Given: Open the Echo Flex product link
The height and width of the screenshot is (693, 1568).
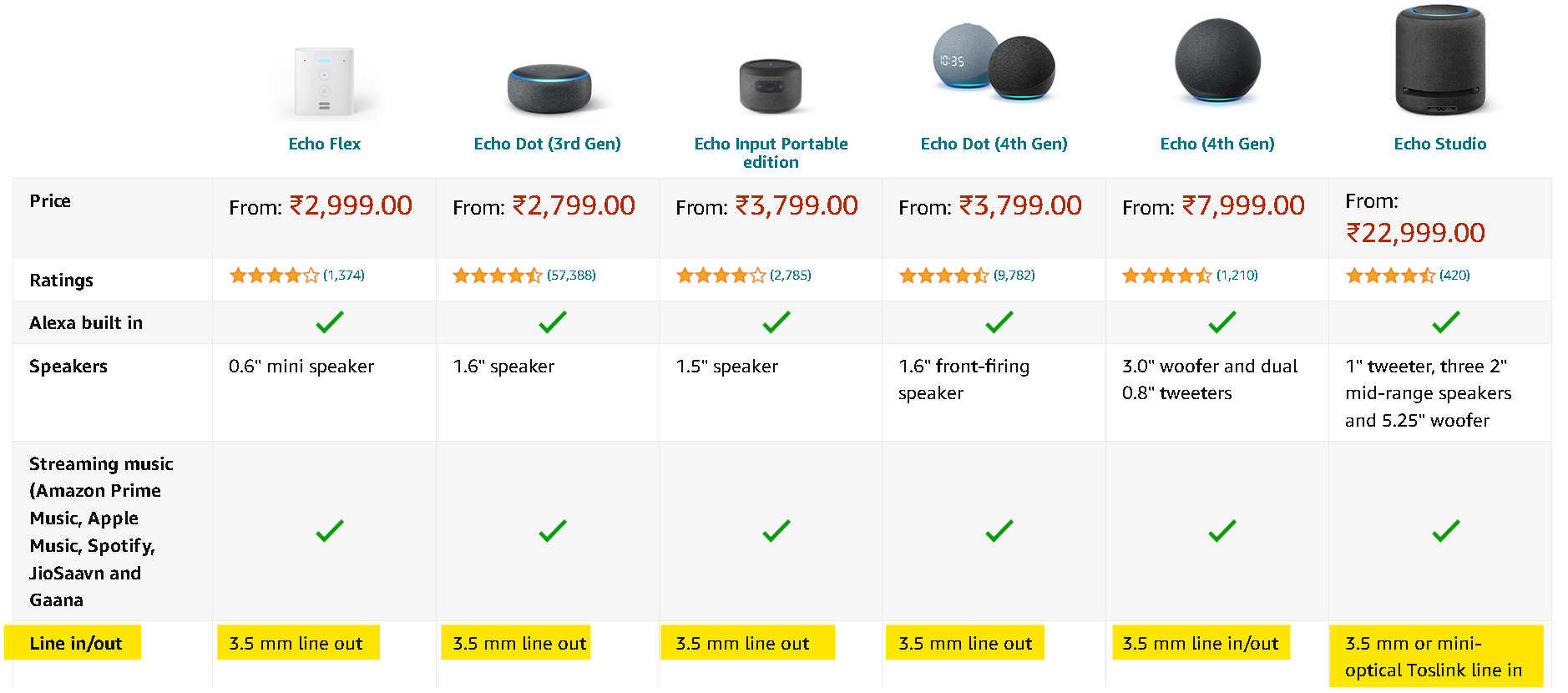Looking at the screenshot, I should [325, 144].
